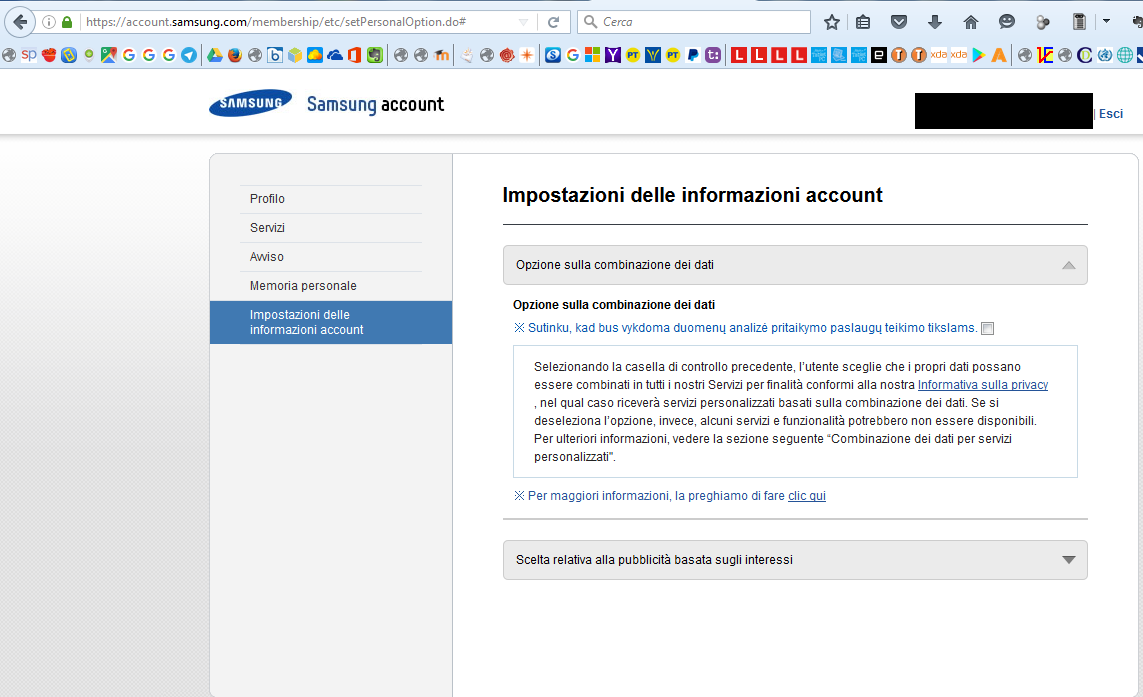The width and height of the screenshot is (1143, 697).
Task: Expand 'Scelta relativa alla pubblicità' section
Action: tap(795, 560)
